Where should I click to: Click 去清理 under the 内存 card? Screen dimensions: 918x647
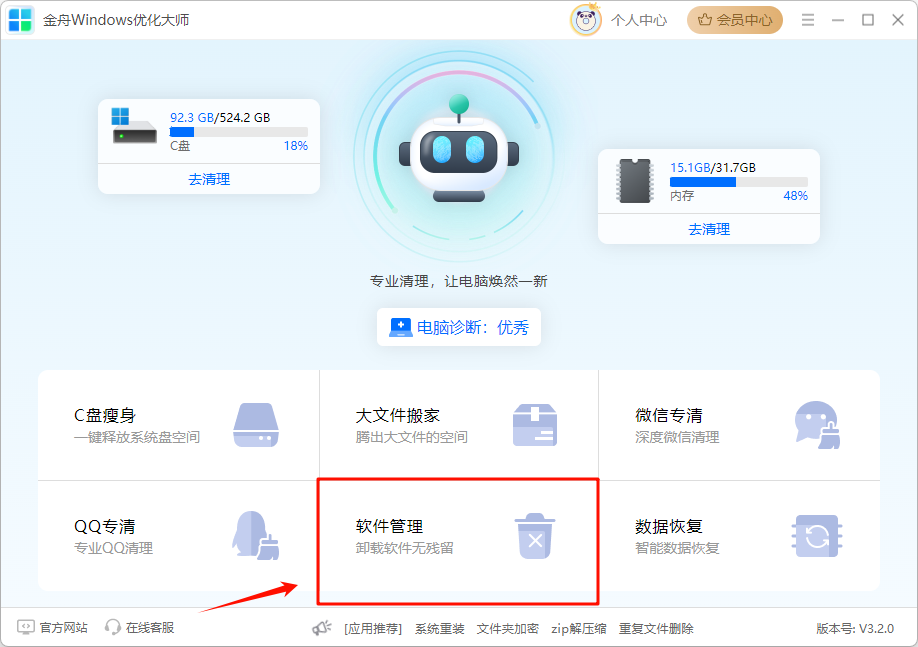point(709,229)
